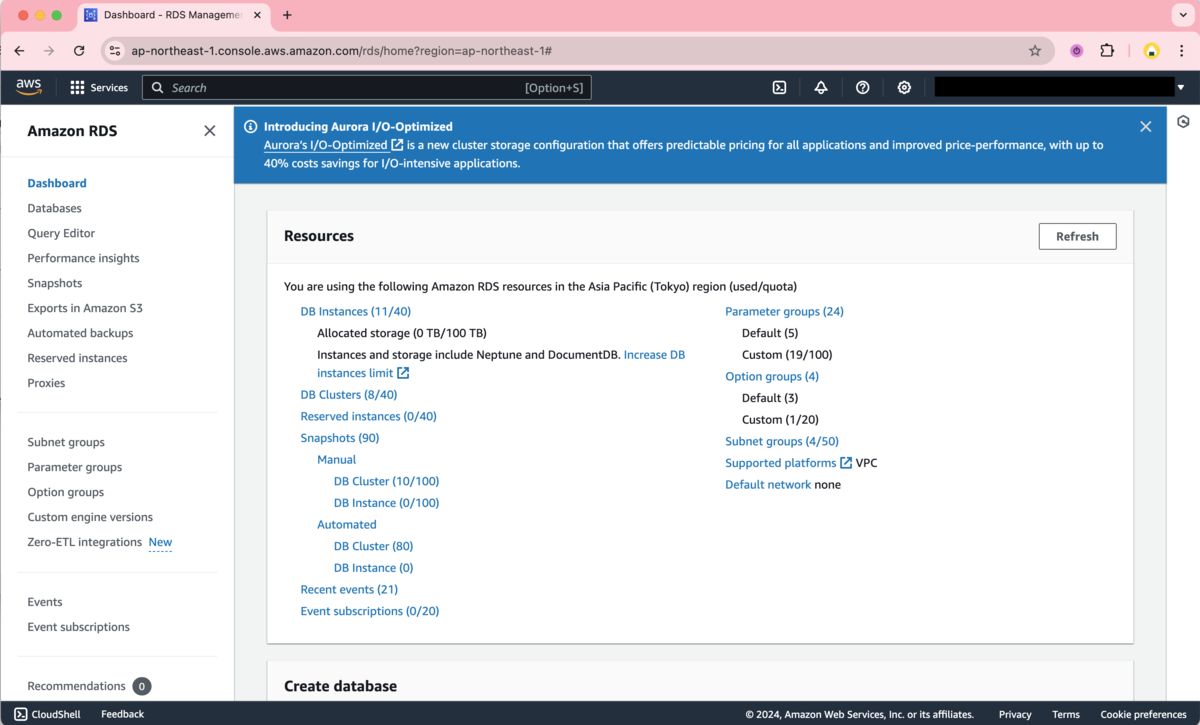Open DB Instances (11/40) link
Viewport: 1200px width, 725px height.
click(x=355, y=311)
